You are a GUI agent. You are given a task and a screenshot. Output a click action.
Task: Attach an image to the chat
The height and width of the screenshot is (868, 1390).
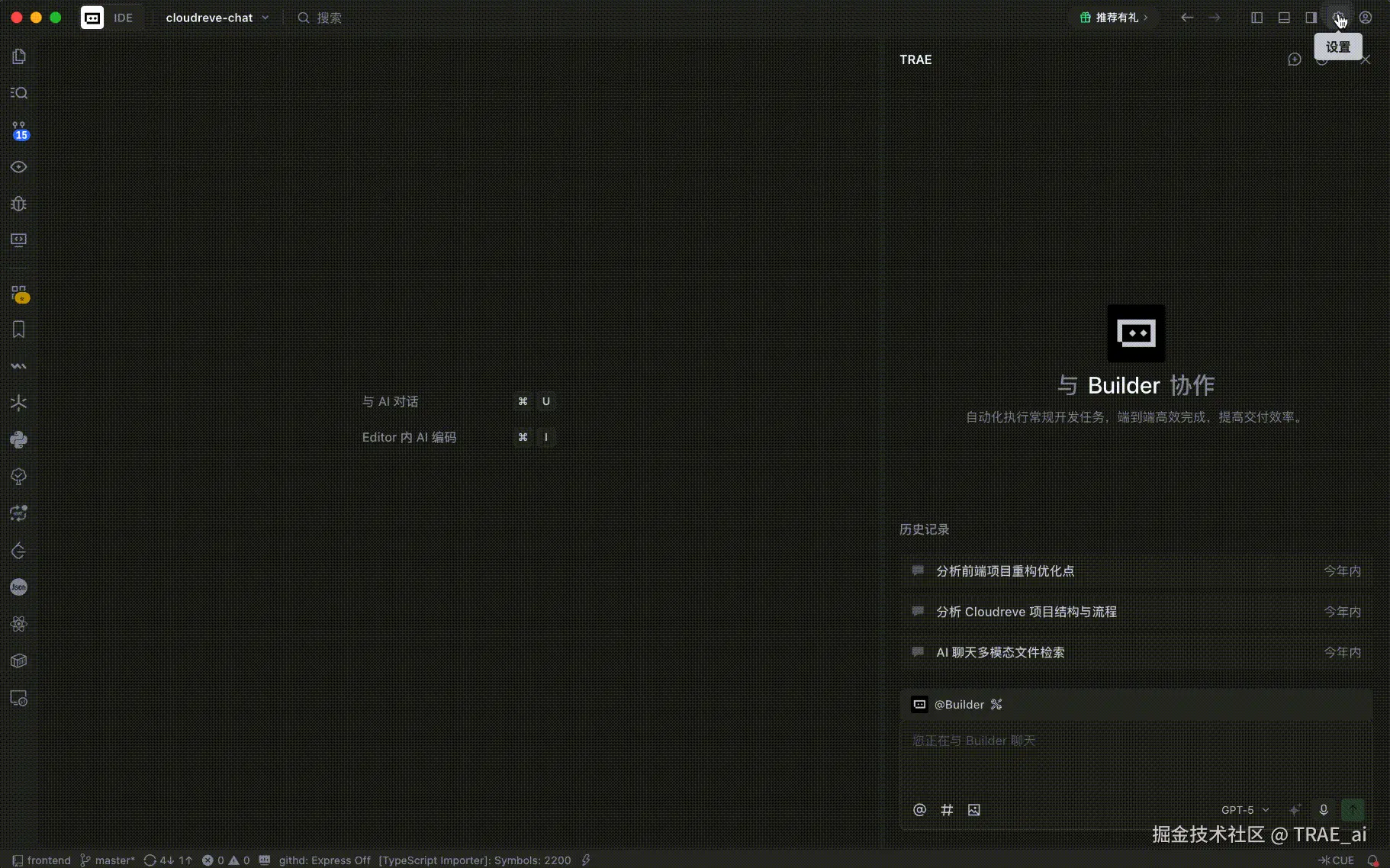point(974,810)
